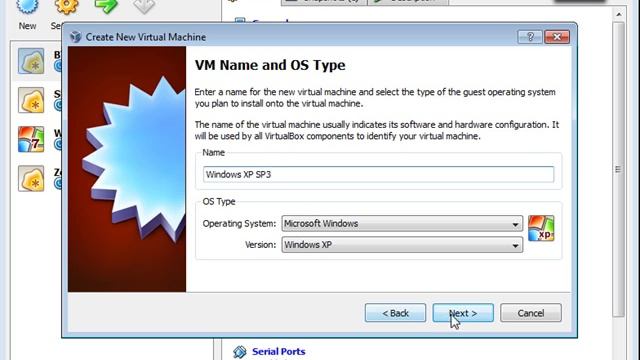Select the fourth yellow VM icon in the list
This screenshot has width=640, height=360.
31,178
